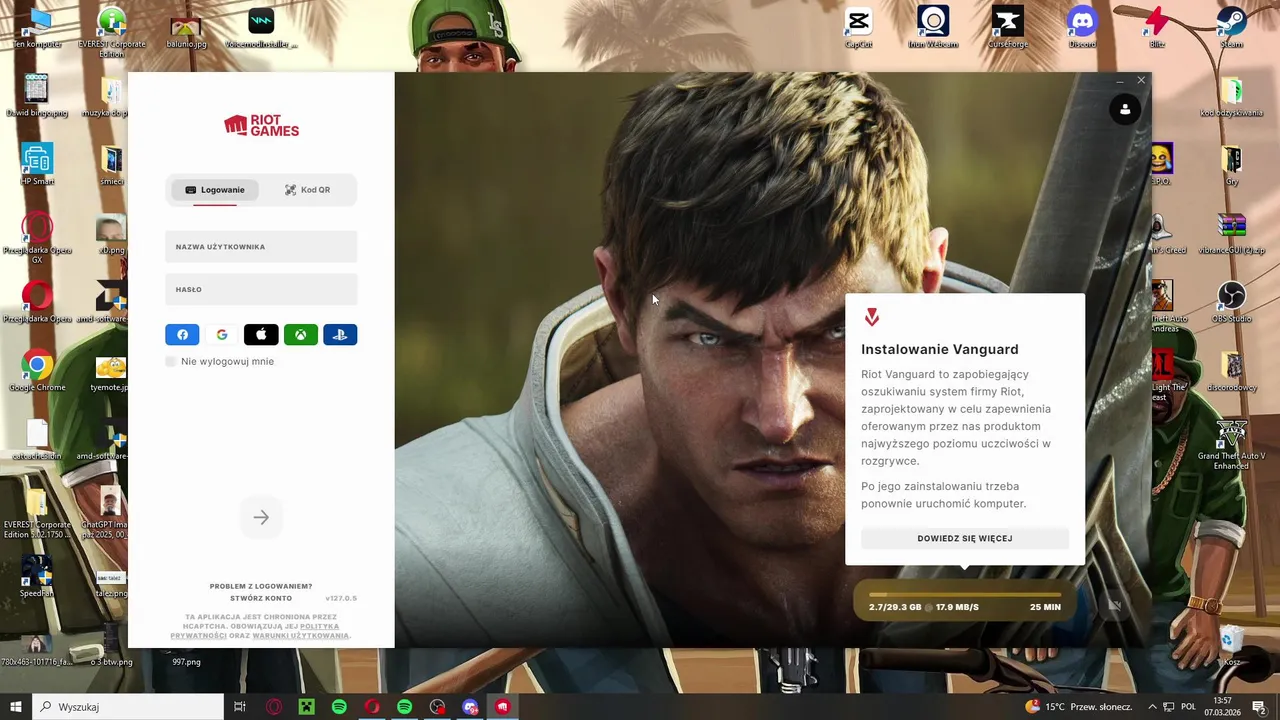This screenshot has height=720, width=1280.
Task: Select the SpeedFan desktop shortcut
Action: pos(37,578)
